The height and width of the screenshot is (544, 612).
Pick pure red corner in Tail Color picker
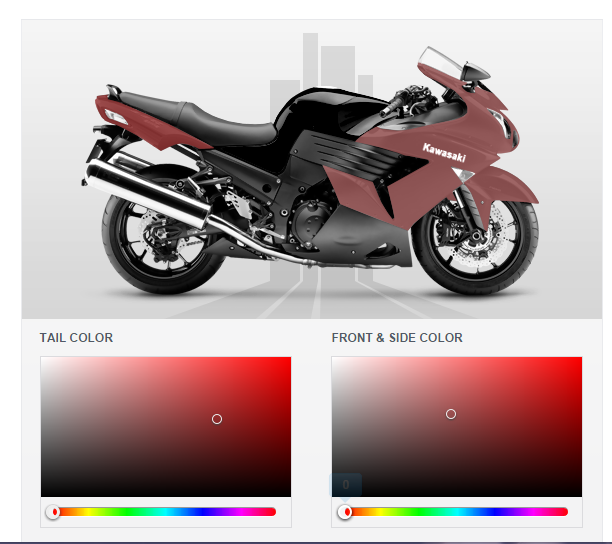pyautogui.click(x=289, y=359)
